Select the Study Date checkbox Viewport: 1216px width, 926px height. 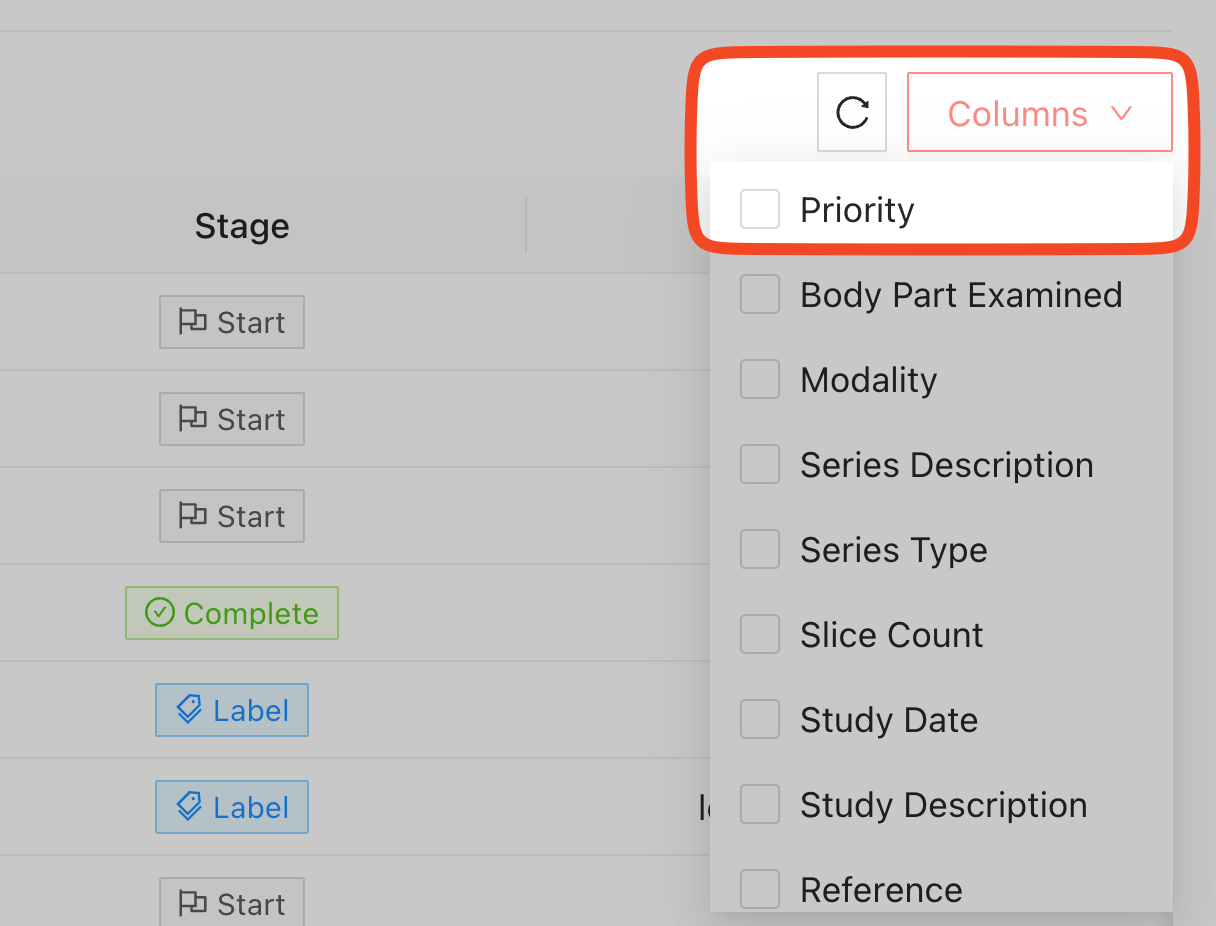(760, 720)
